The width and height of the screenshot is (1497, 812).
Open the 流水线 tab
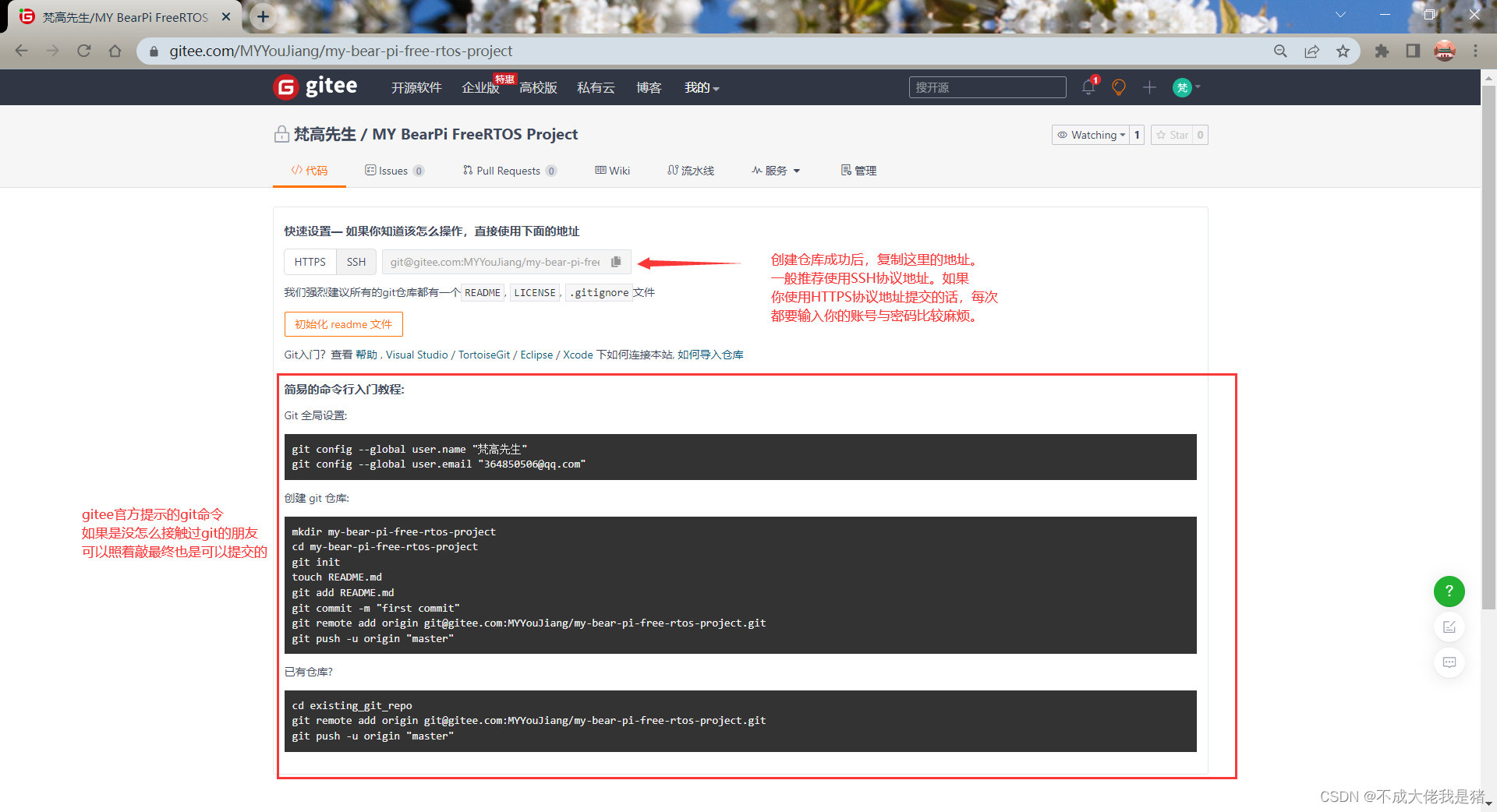[x=691, y=171]
